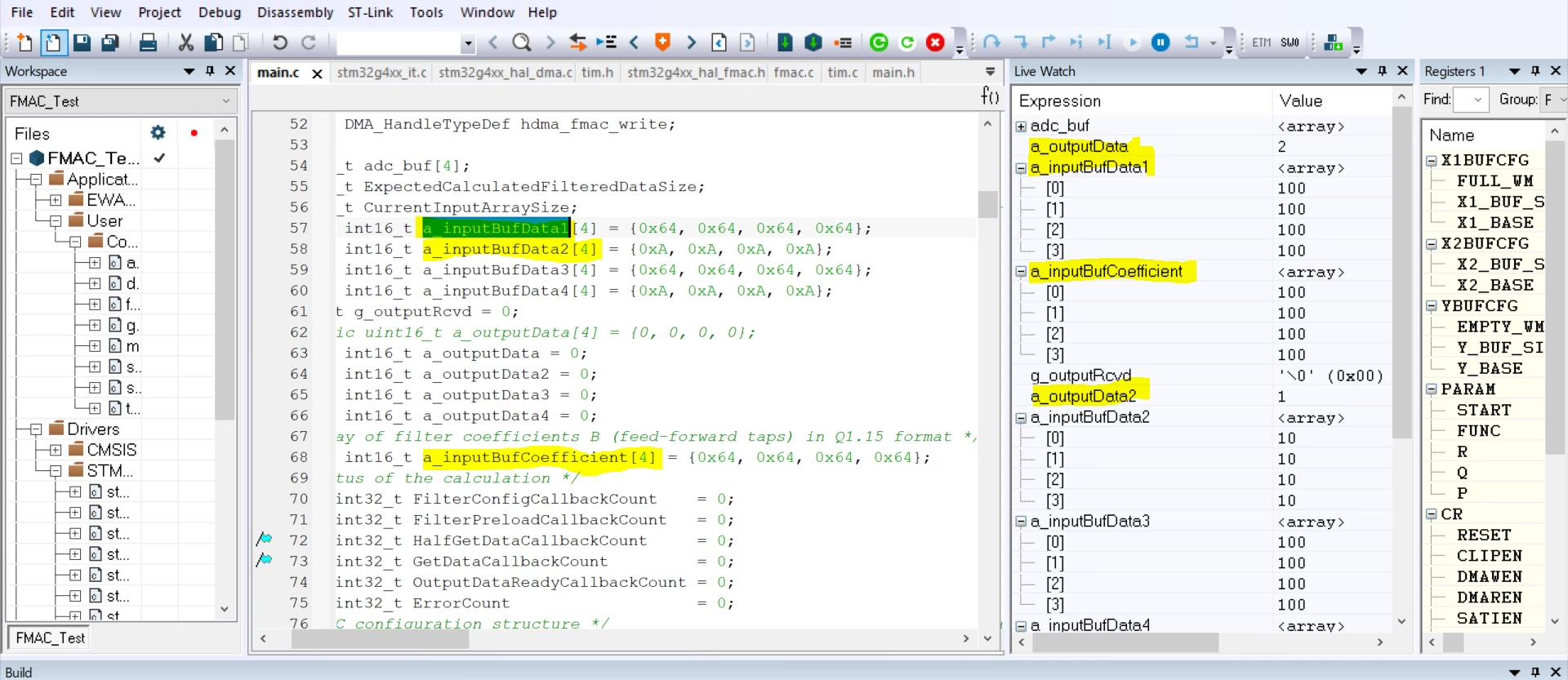Collapse a_inputBufCoefficient in Live Watch
This screenshot has height=680, width=1568.
click(1021, 272)
